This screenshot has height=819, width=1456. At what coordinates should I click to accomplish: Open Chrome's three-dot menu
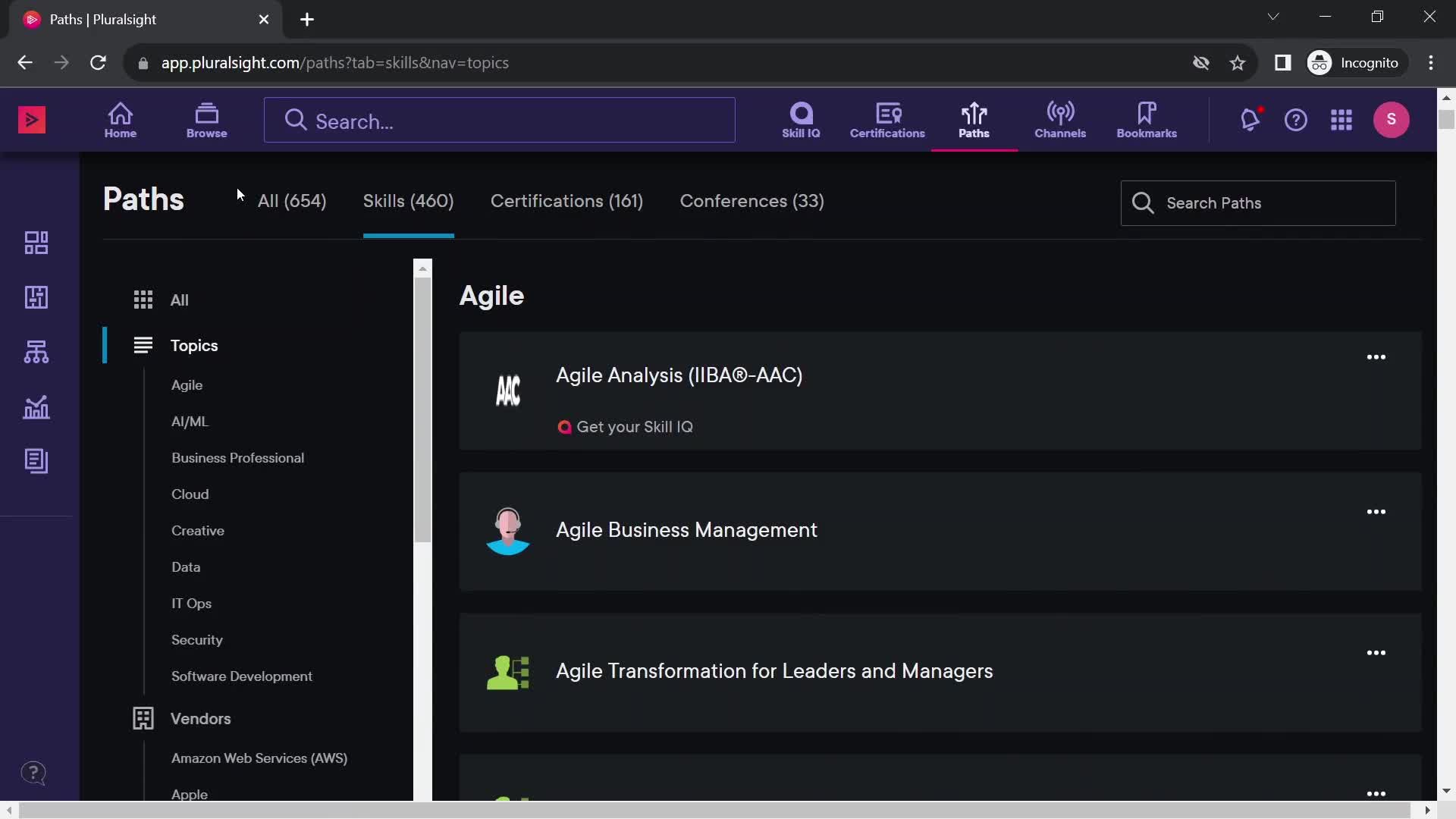(x=1431, y=63)
